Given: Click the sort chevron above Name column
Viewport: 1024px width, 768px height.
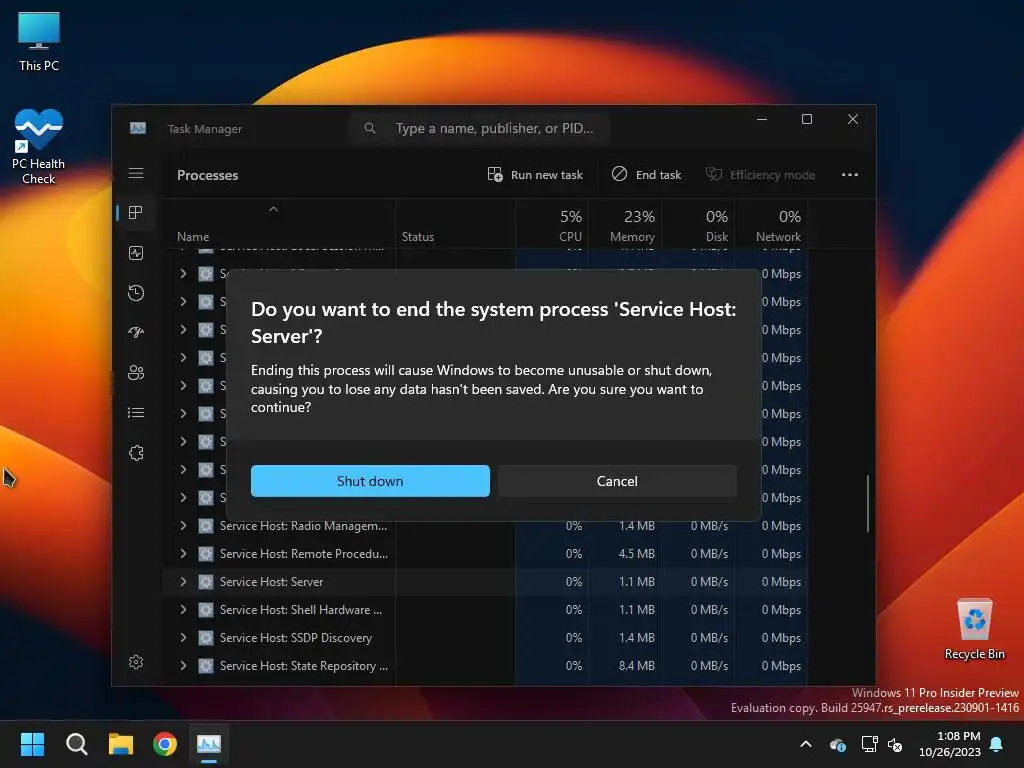Looking at the screenshot, I should tap(274, 209).
